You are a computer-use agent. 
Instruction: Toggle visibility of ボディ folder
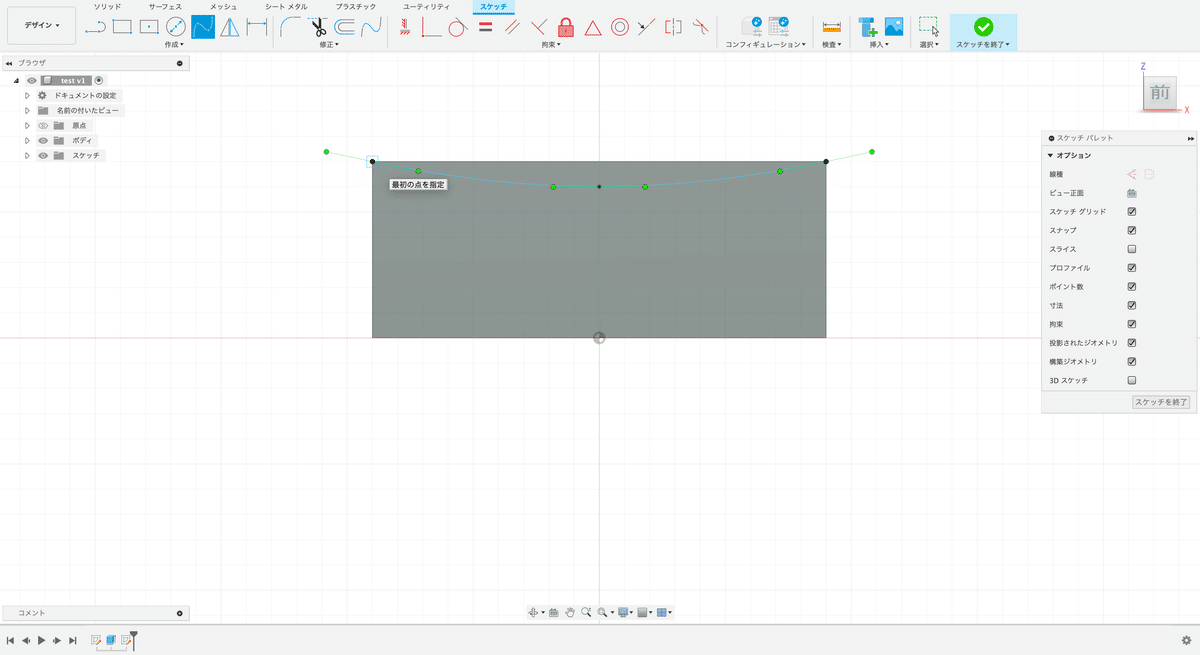(43, 141)
